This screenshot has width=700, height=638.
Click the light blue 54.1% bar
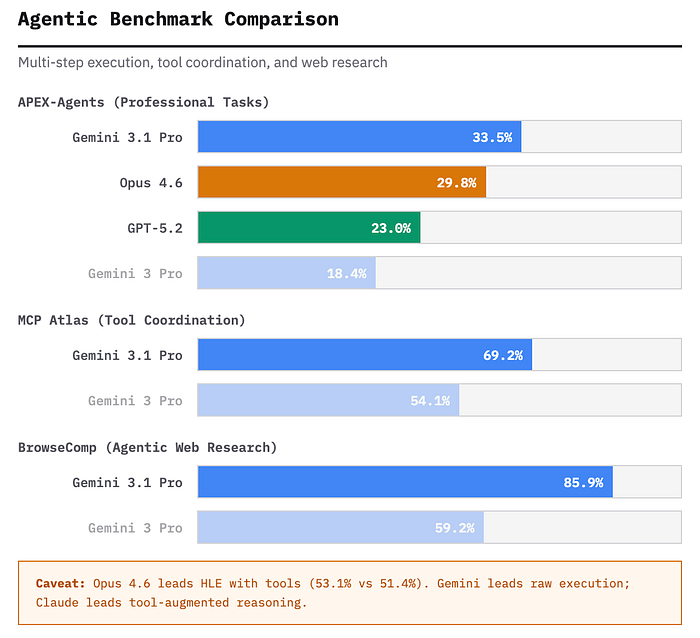(x=327, y=400)
